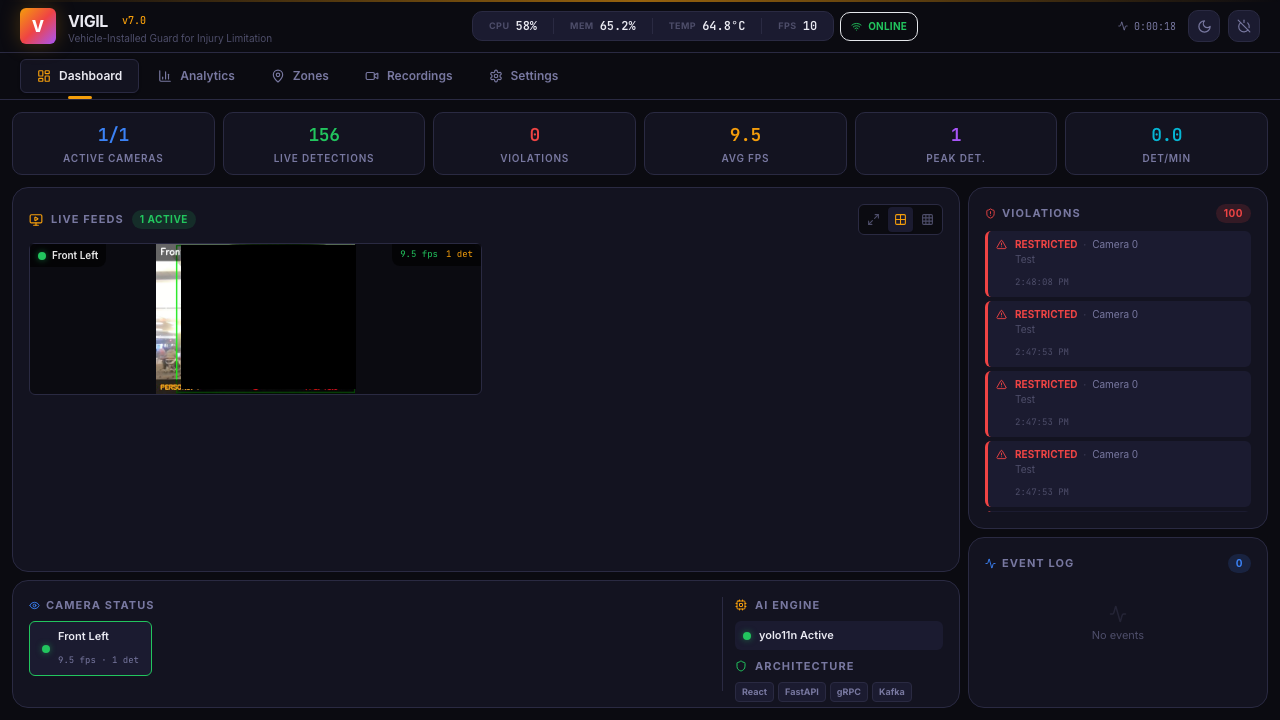
Task: Click the VIGIL logo icon
Action: tap(38, 26)
